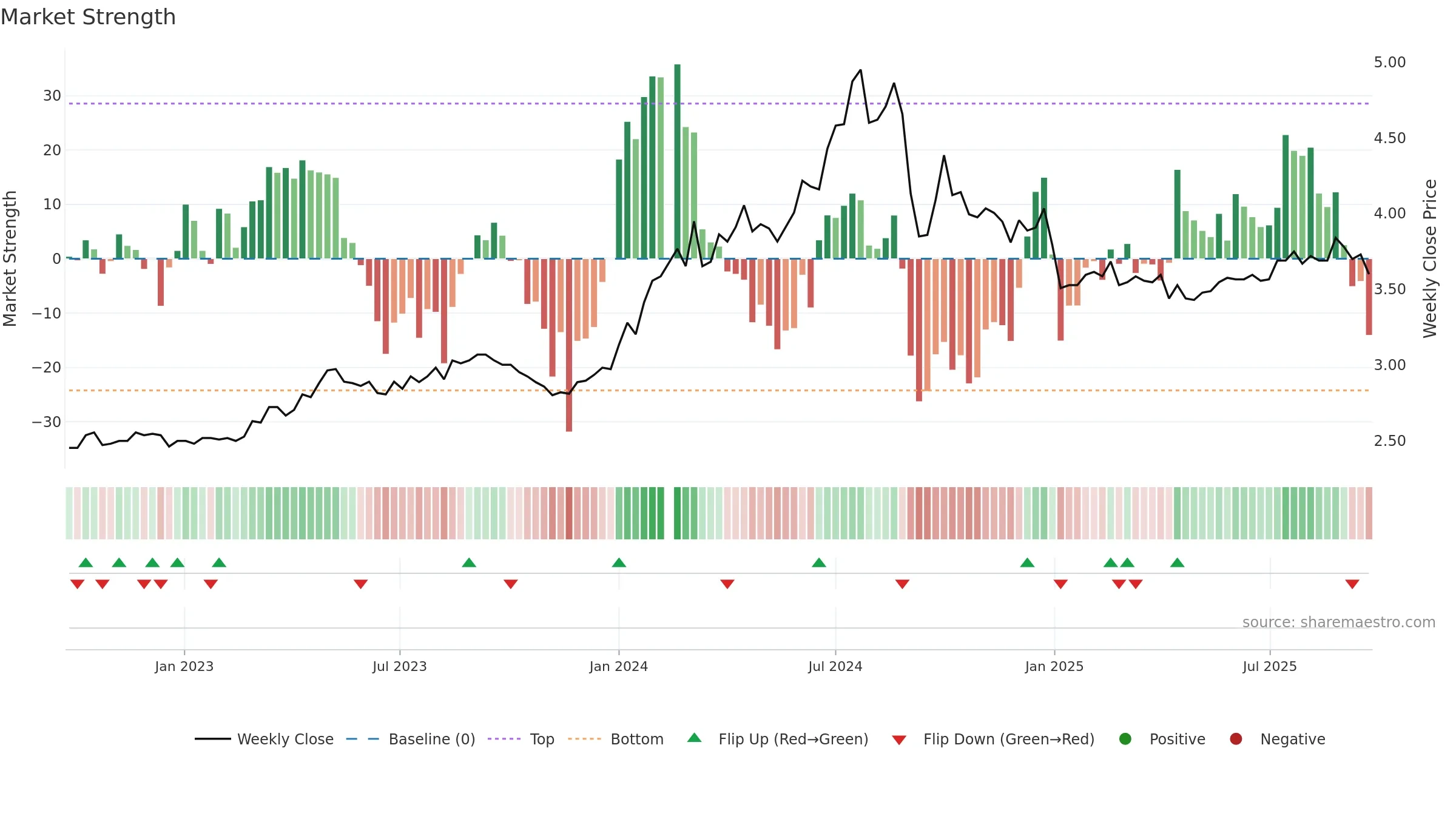Screen dimensions: 1456x819
Task: Toggle the Weekly Close legend entry
Action: (x=264, y=739)
